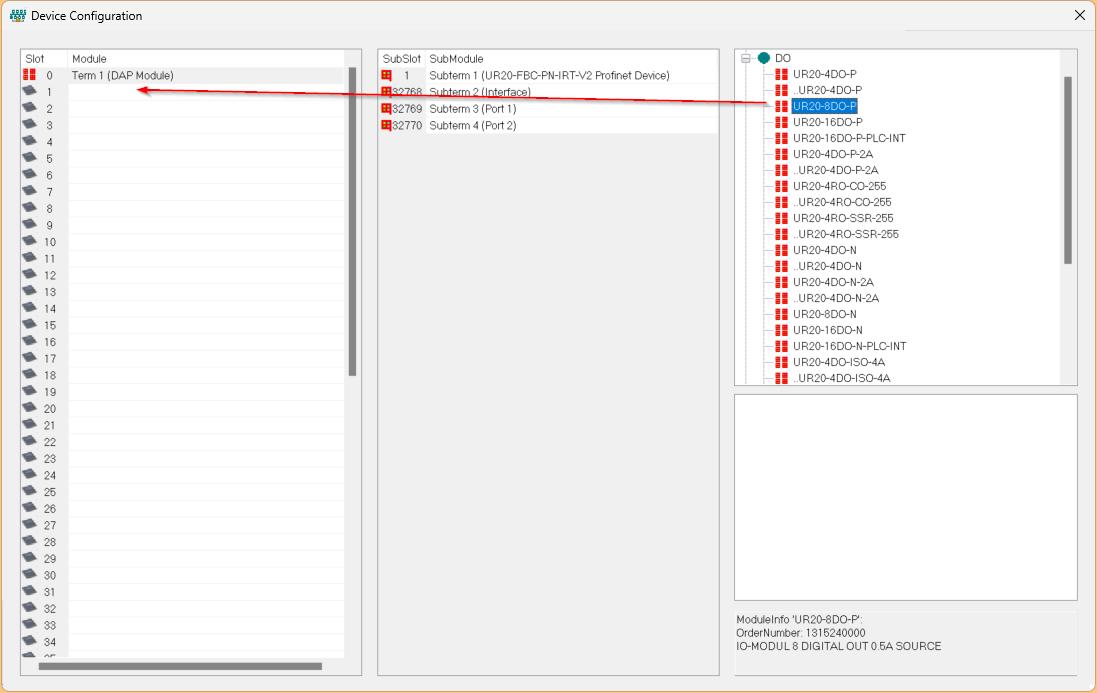Image resolution: width=1097 pixels, height=693 pixels.
Task: Select the DO category label in the tree
Action: 783,58
